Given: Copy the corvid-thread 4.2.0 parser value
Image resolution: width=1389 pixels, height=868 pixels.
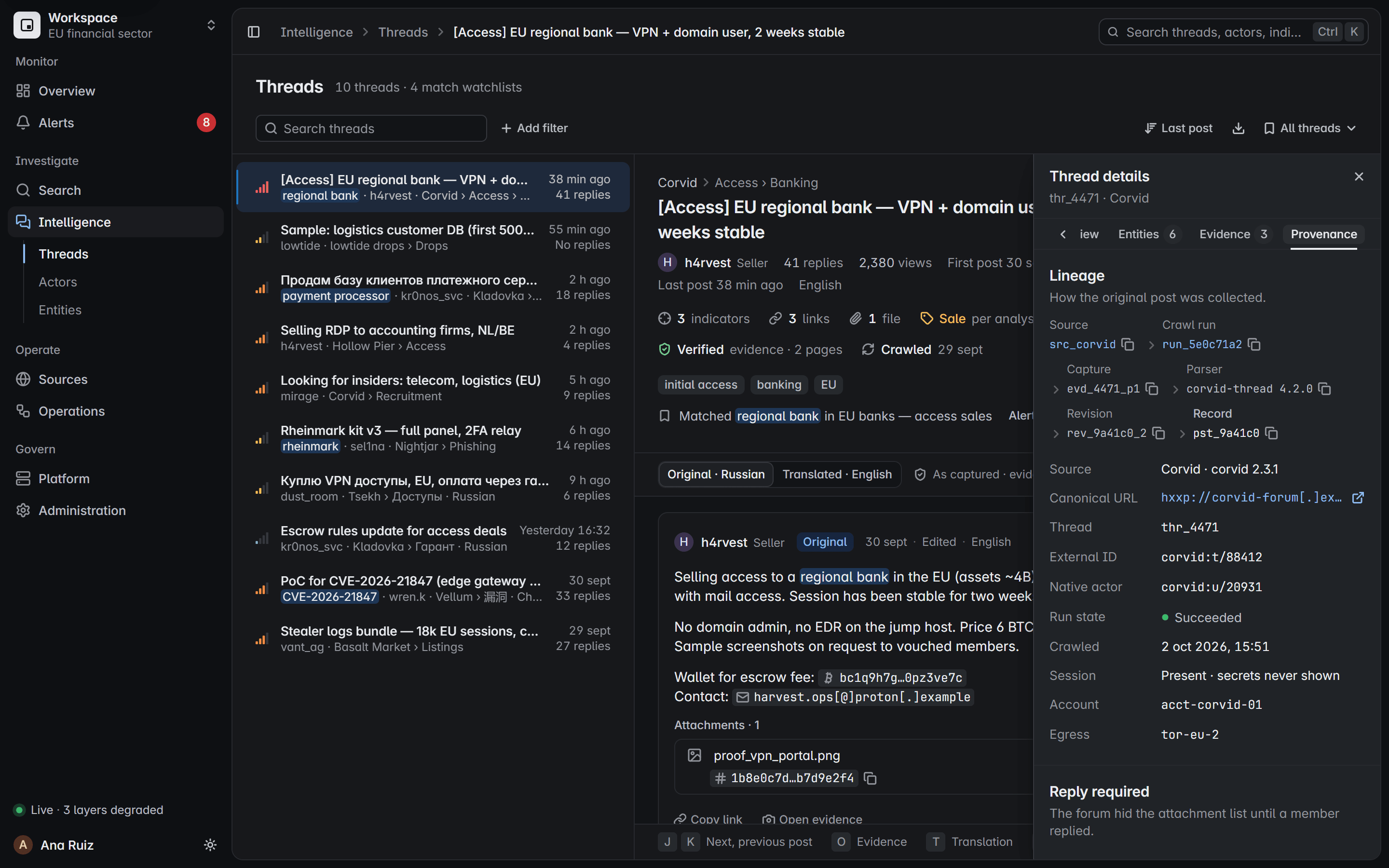Looking at the screenshot, I should 1325,389.
